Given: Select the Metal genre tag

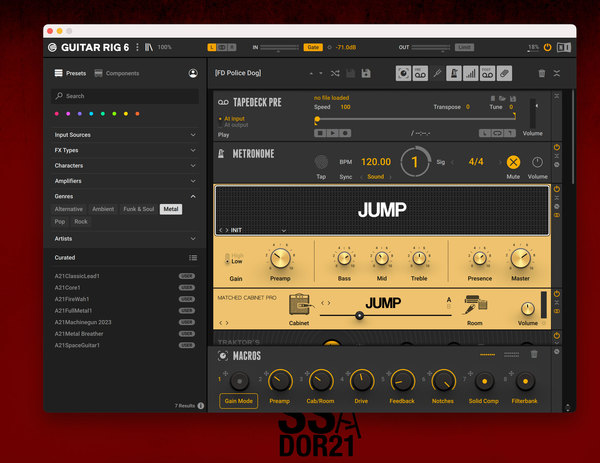Looking at the screenshot, I should click(171, 209).
